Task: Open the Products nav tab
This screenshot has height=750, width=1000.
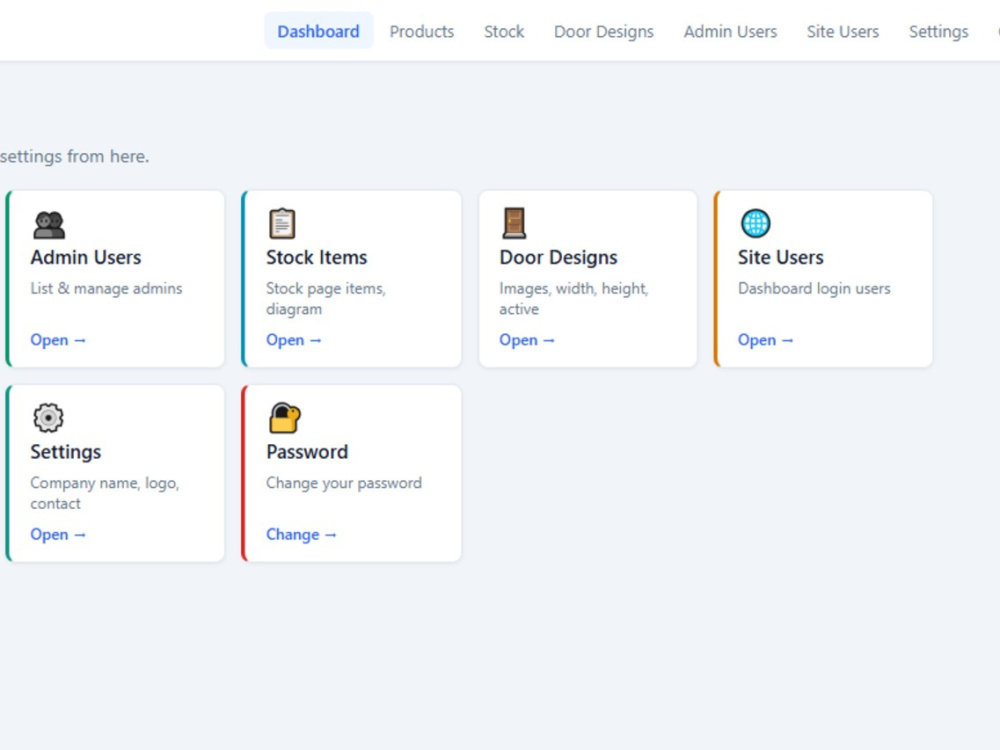Action: pos(422,31)
